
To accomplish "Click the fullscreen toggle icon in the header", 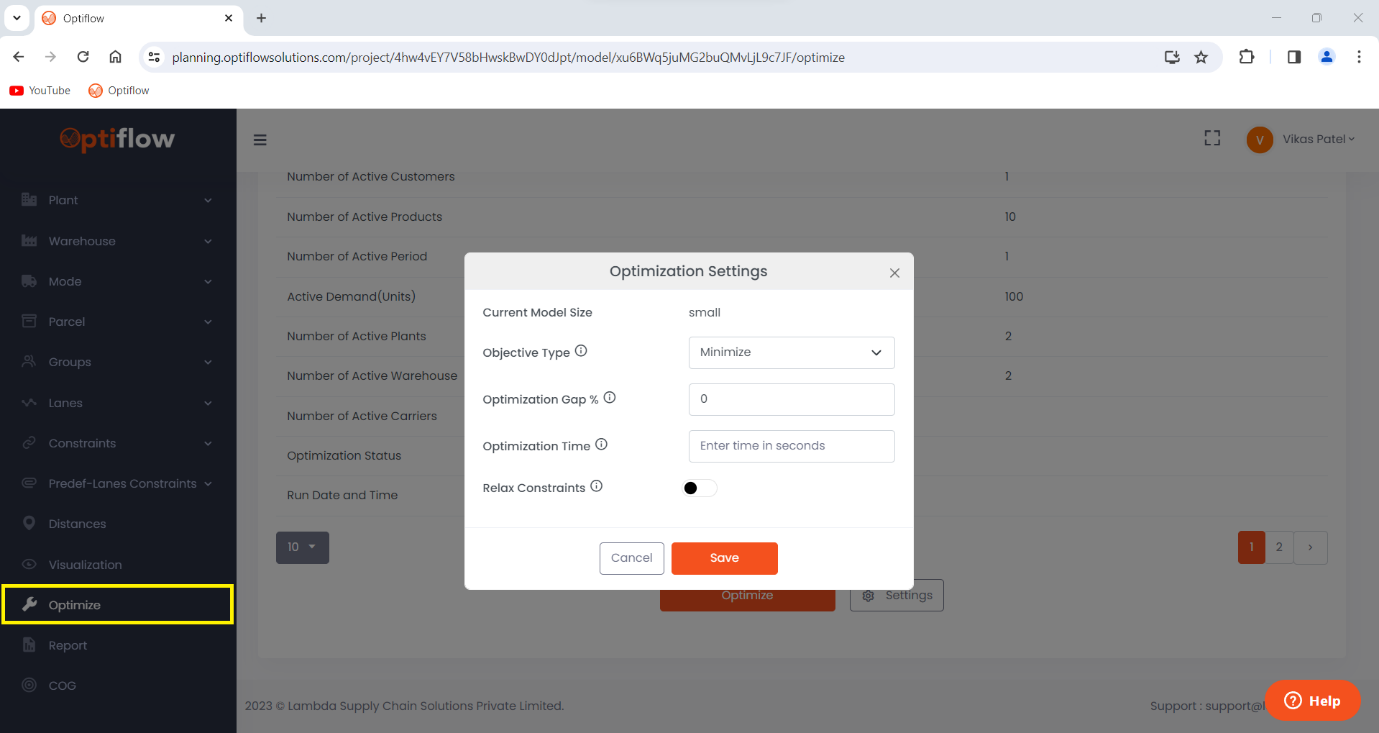I will tap(1212, 138).
